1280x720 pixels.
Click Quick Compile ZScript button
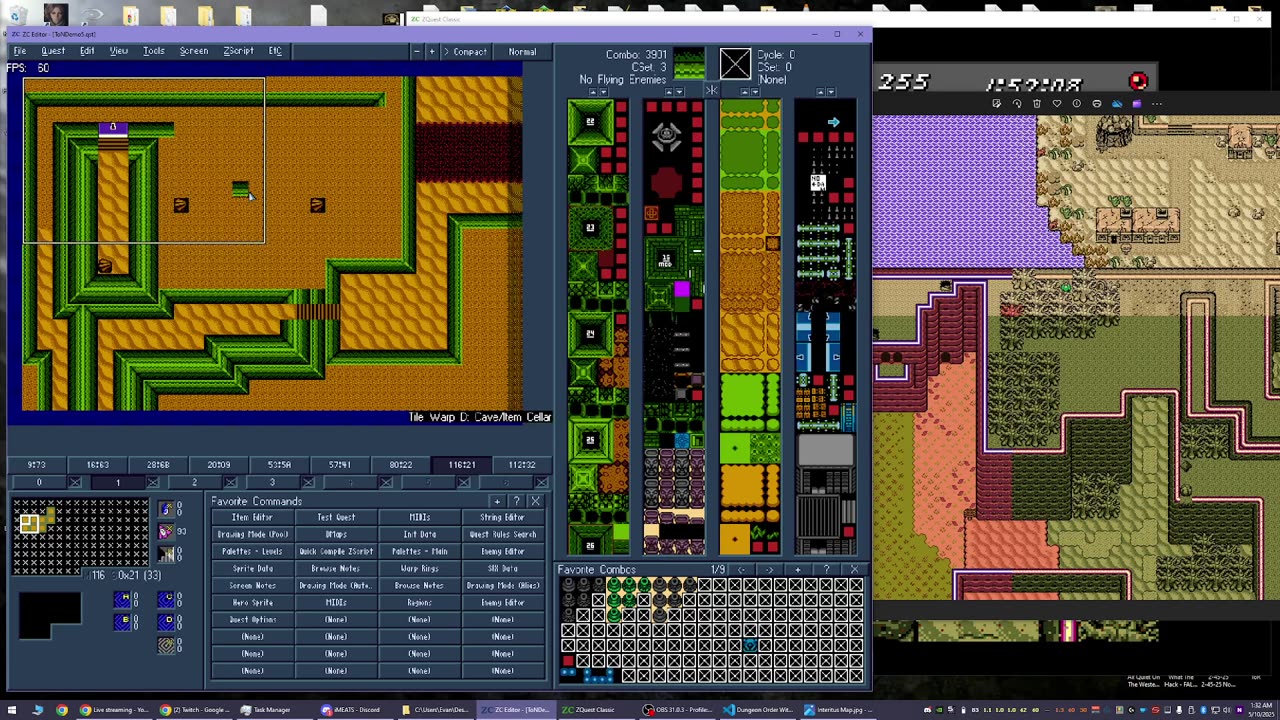[336, 551]
